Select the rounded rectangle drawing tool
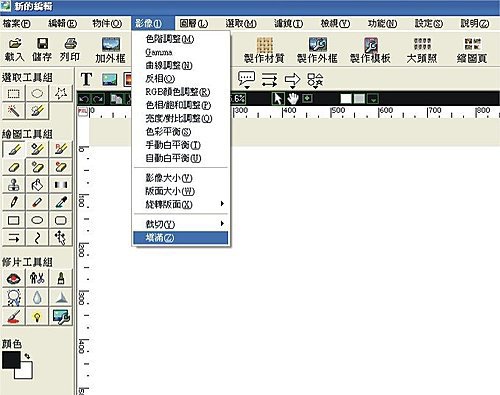The height and width of the screenshot is (395, 500). point(61,220)
